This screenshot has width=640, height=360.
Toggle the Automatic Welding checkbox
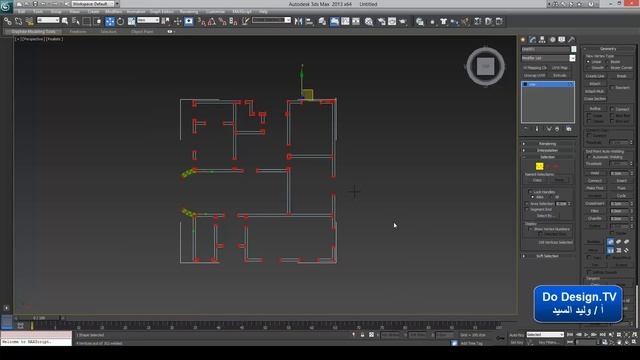click(x=589, y=157)
